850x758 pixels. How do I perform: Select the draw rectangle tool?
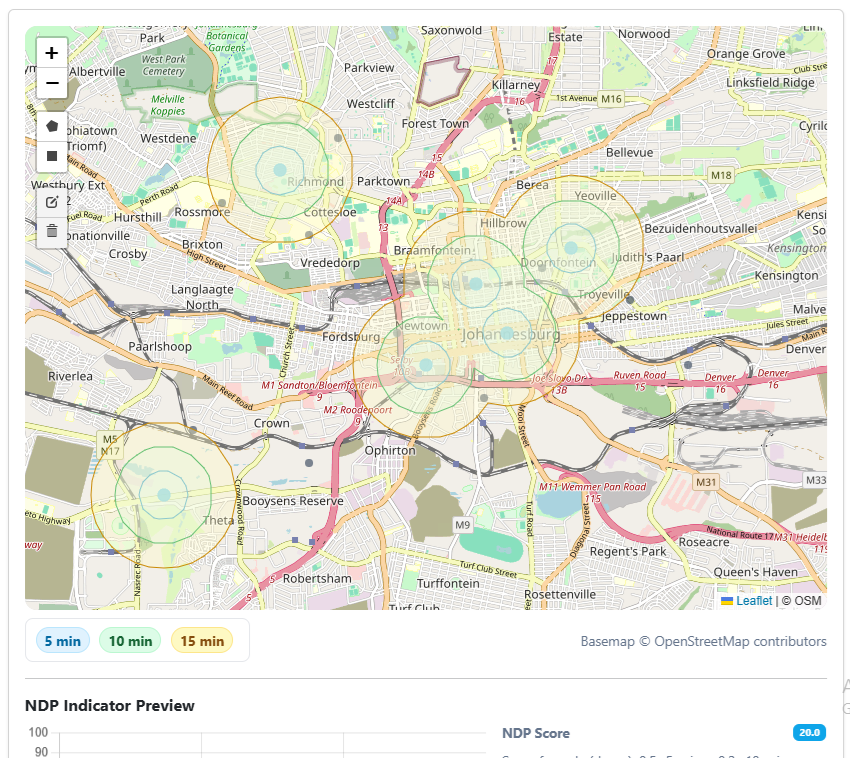pyautogui.click(x=52, y=156)
